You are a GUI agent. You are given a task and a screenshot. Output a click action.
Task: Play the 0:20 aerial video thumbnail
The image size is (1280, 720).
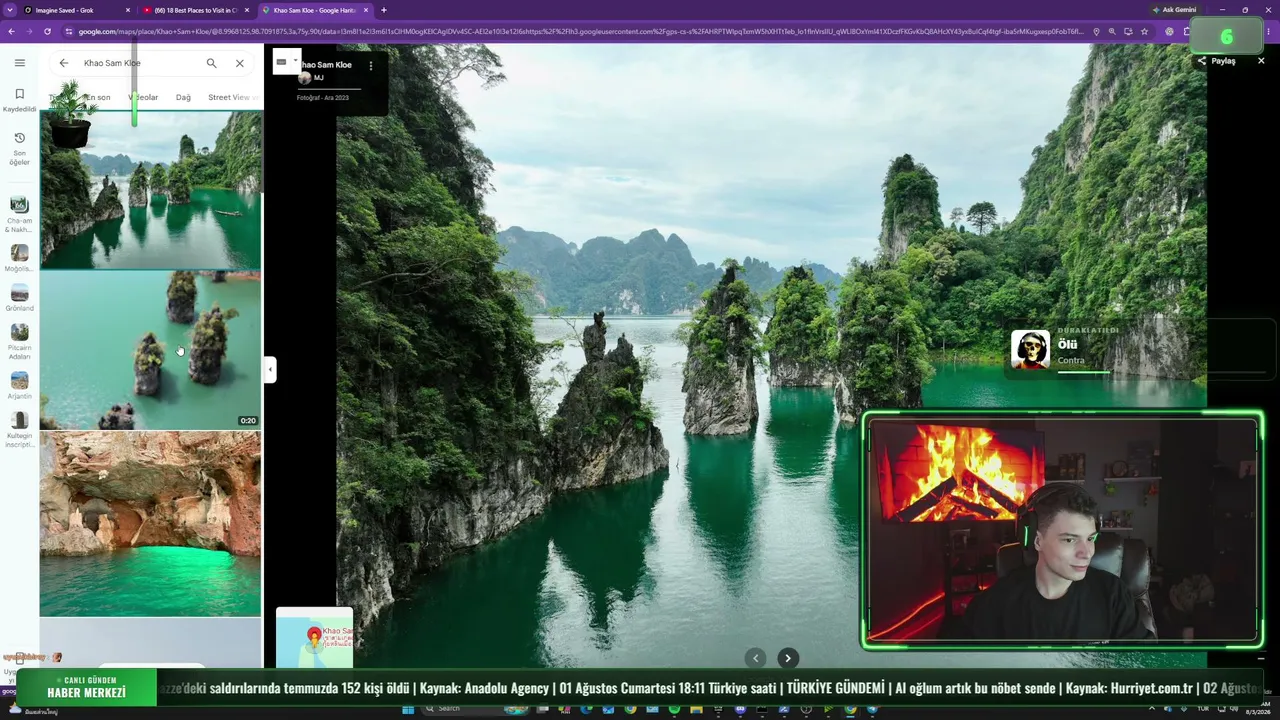150,350
